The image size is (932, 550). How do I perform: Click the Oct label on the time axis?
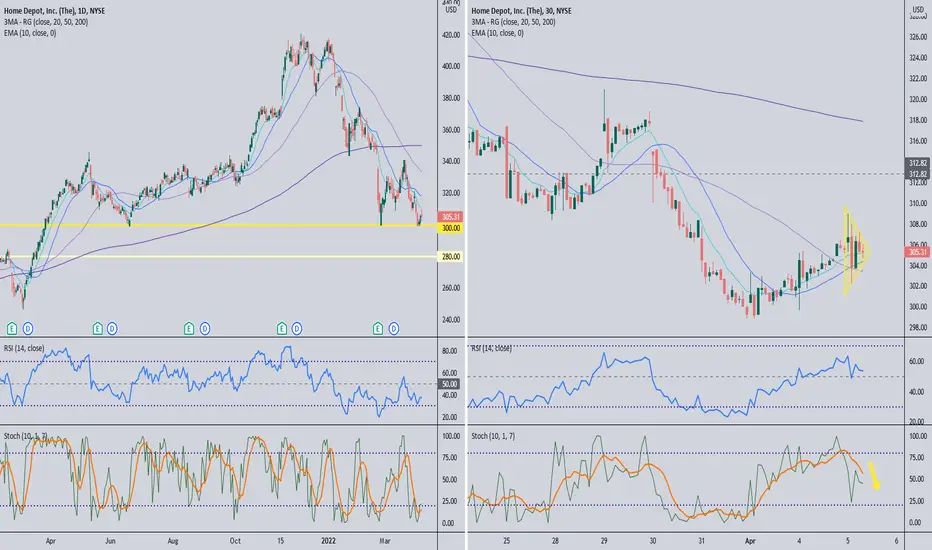tap(235, 541)
